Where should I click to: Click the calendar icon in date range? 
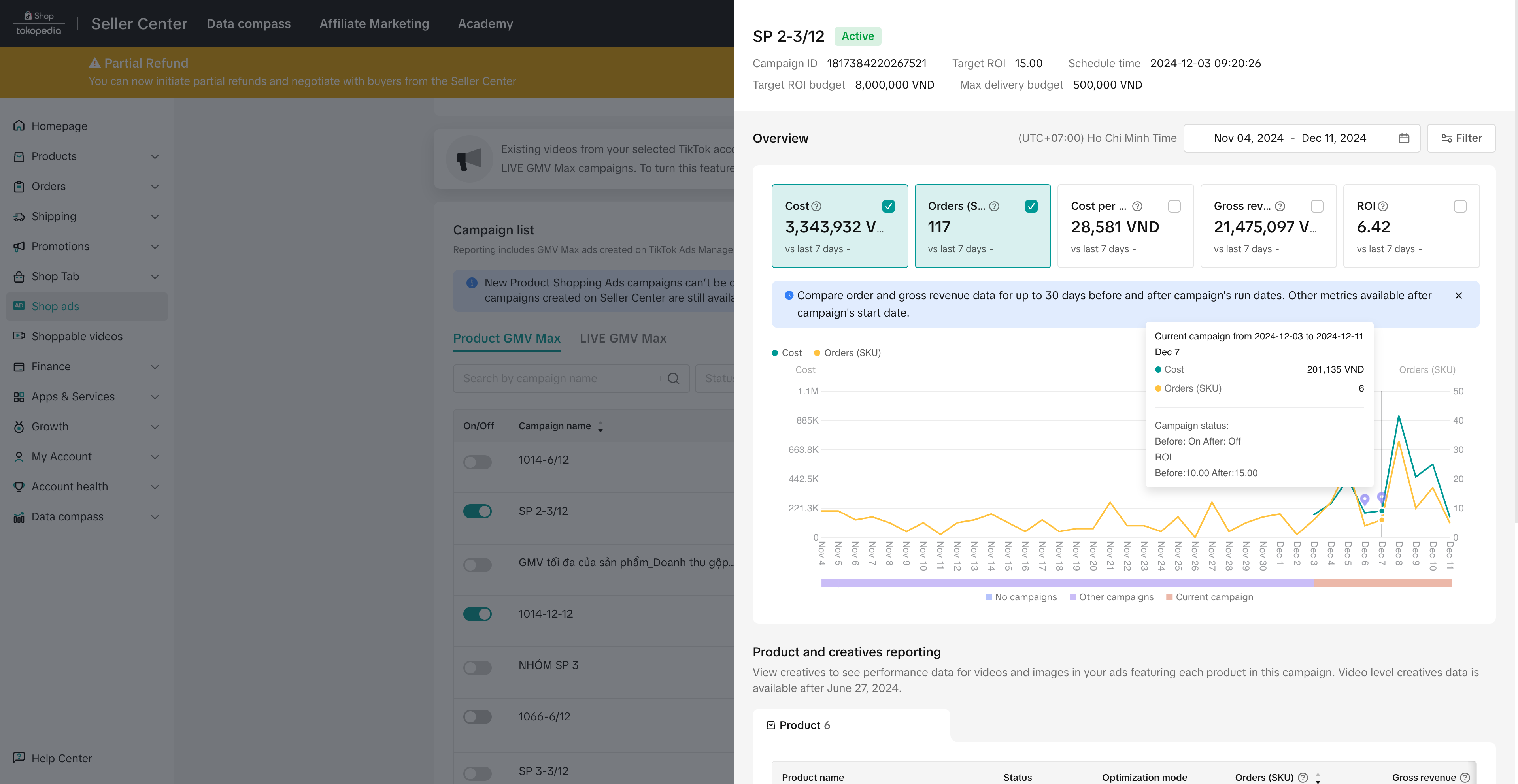(x=1404, y=138)
